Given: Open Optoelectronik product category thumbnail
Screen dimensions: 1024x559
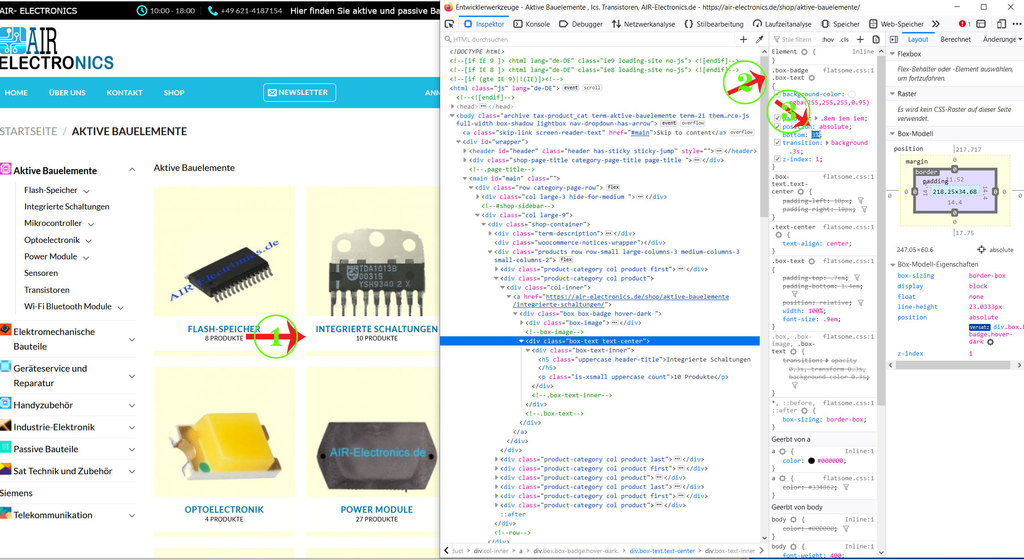Looking at the screenshot, I should [x=224, y=432].
